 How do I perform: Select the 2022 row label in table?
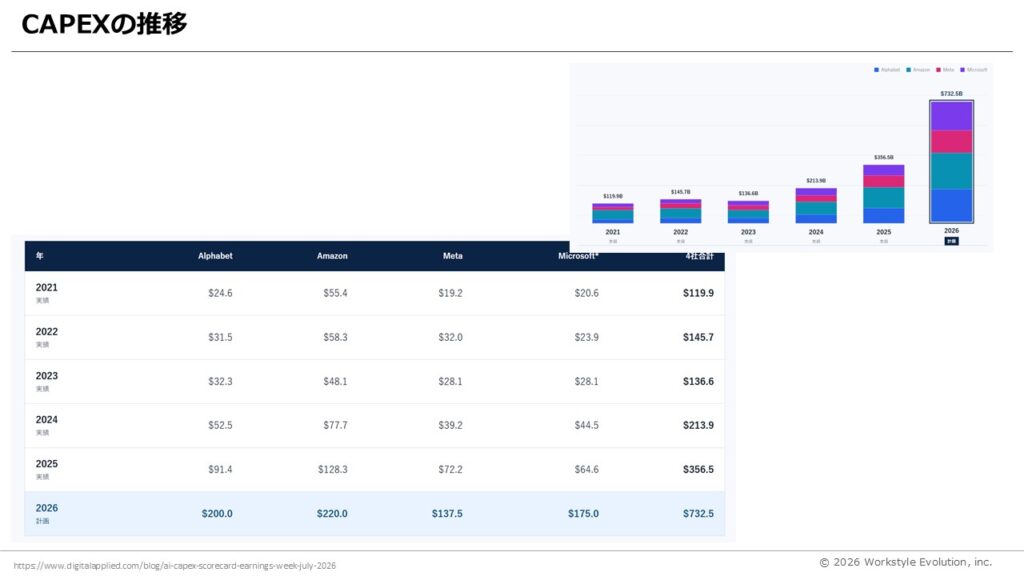[46, 332]
